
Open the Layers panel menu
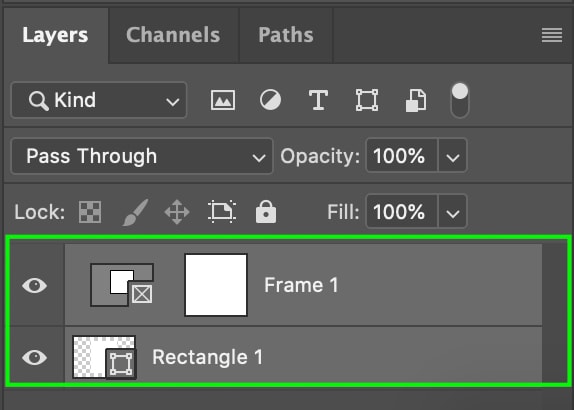coord(552,35)
